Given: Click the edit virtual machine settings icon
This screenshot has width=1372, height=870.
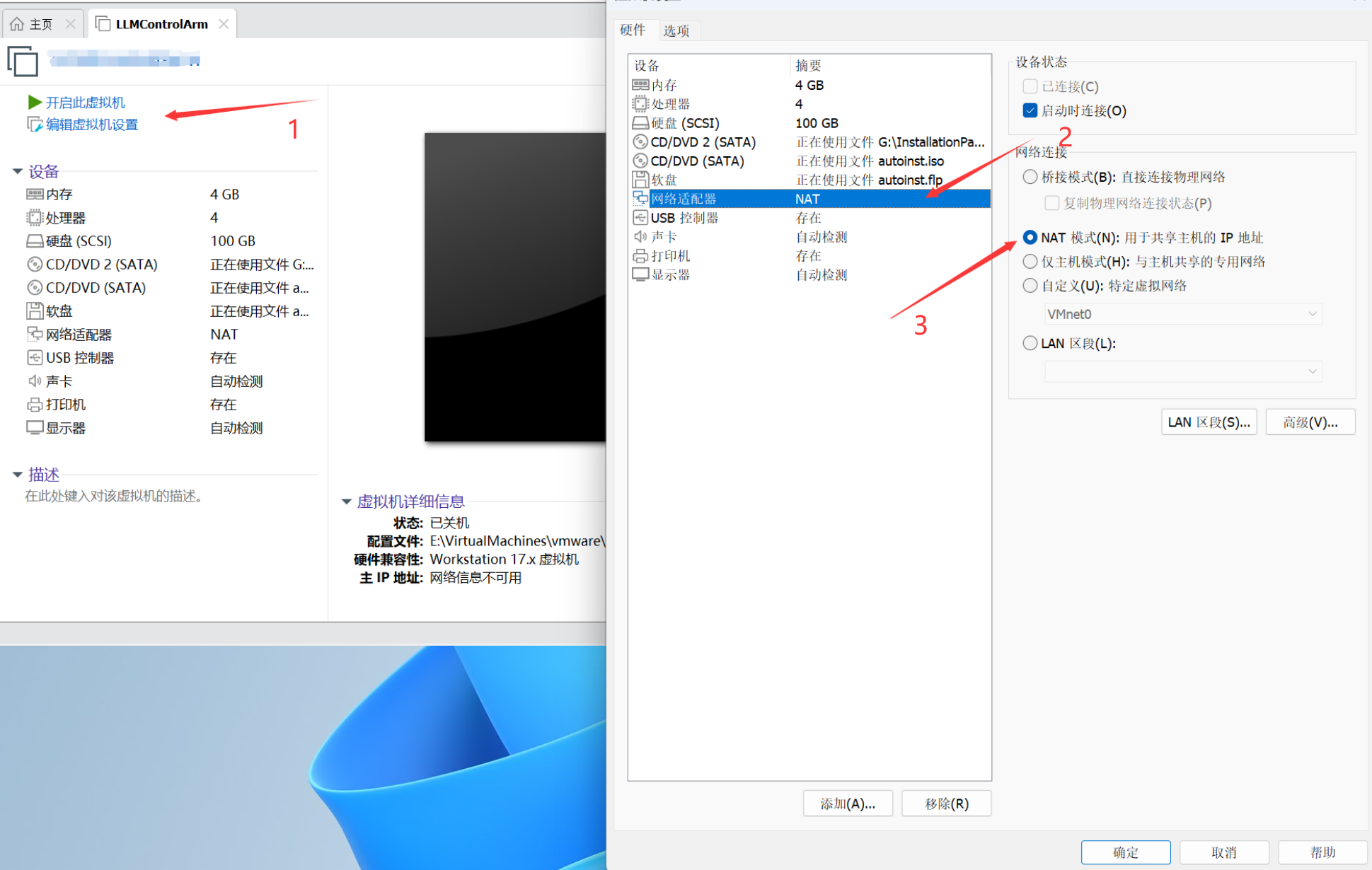Looking at the screenshot, I should click(34, 124).
